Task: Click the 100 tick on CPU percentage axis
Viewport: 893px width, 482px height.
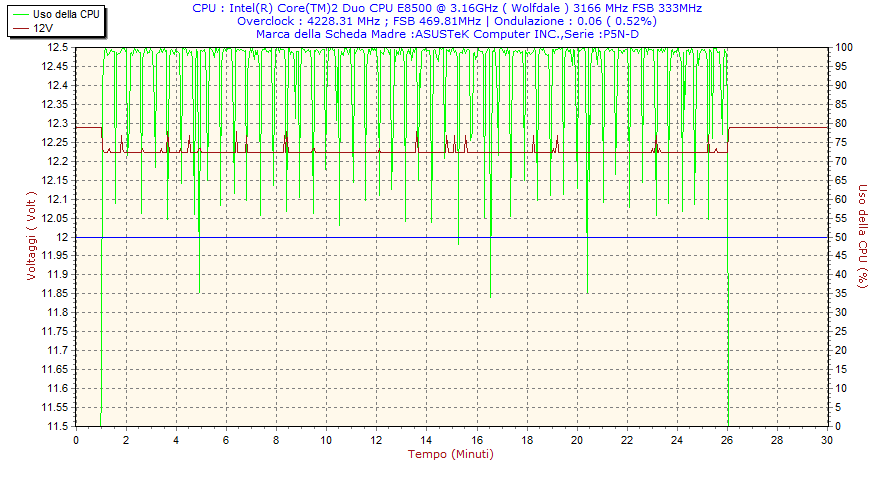Action: click(843, 48)
